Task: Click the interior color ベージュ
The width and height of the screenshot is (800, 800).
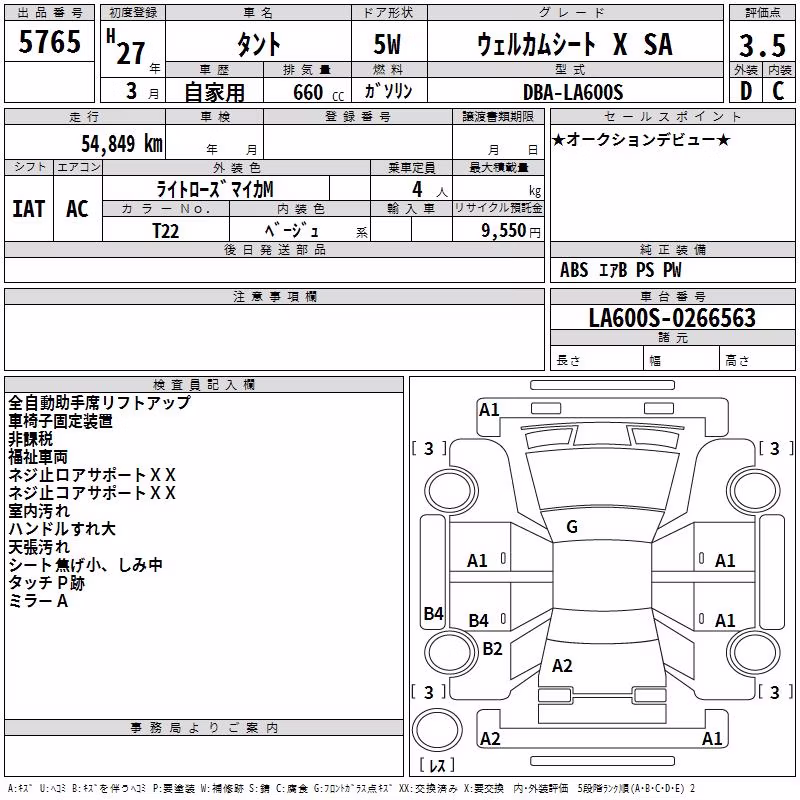Action: click(x=291, y=231)
